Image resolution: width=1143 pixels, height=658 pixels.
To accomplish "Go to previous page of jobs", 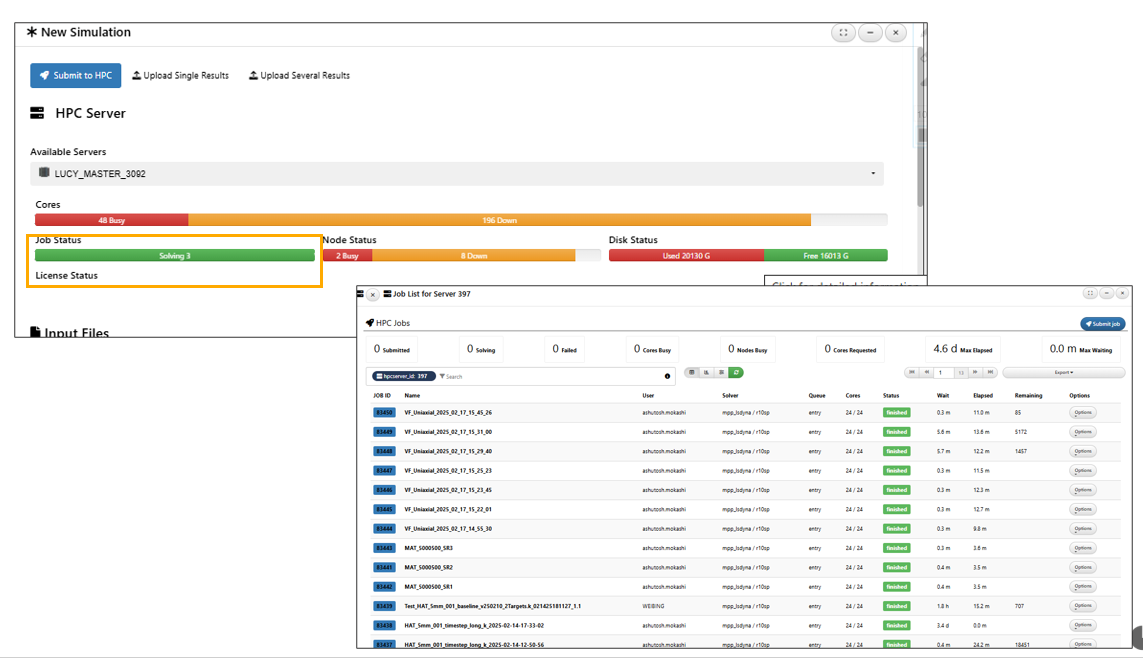I will click(927, 372).
